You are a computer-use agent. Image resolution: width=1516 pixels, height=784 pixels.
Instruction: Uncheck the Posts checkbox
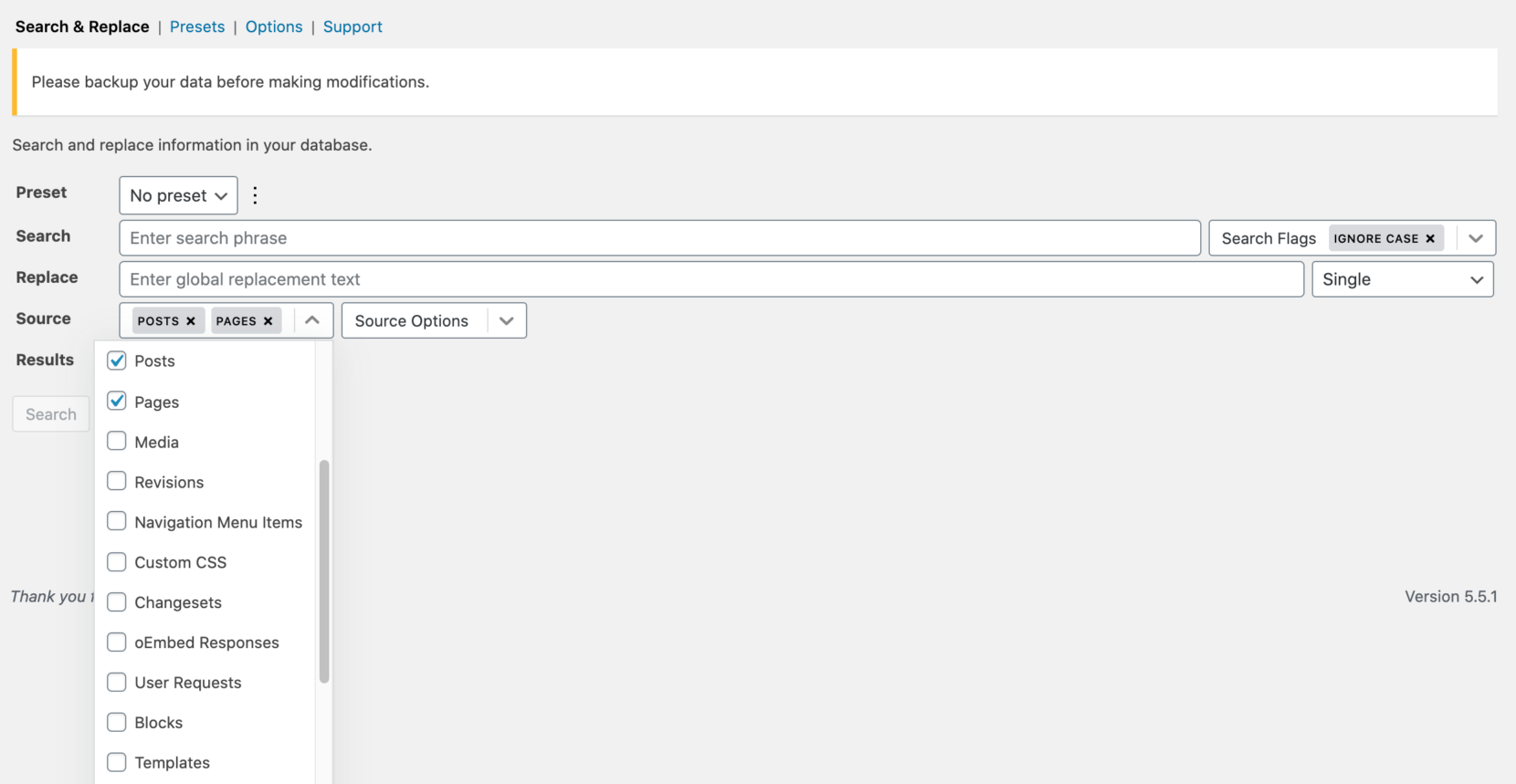click(117, 361)
